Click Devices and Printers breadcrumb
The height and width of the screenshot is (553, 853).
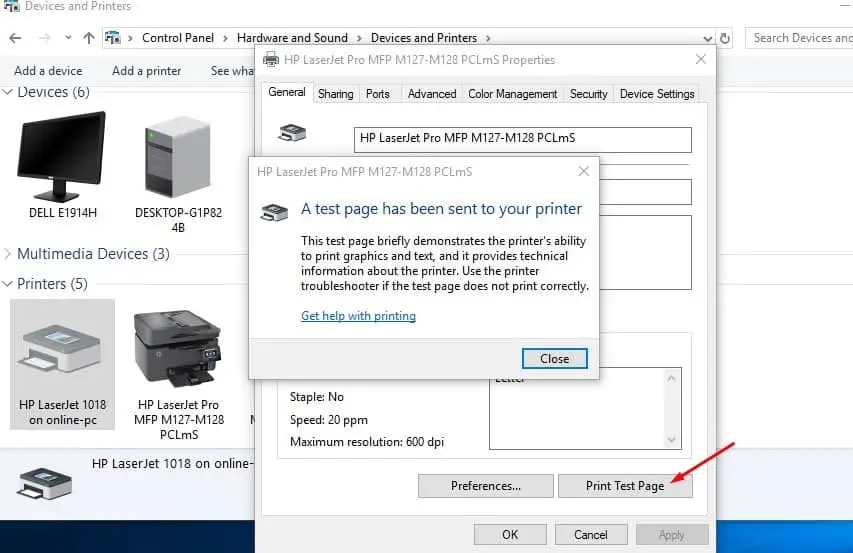click(x=424, y=38)
